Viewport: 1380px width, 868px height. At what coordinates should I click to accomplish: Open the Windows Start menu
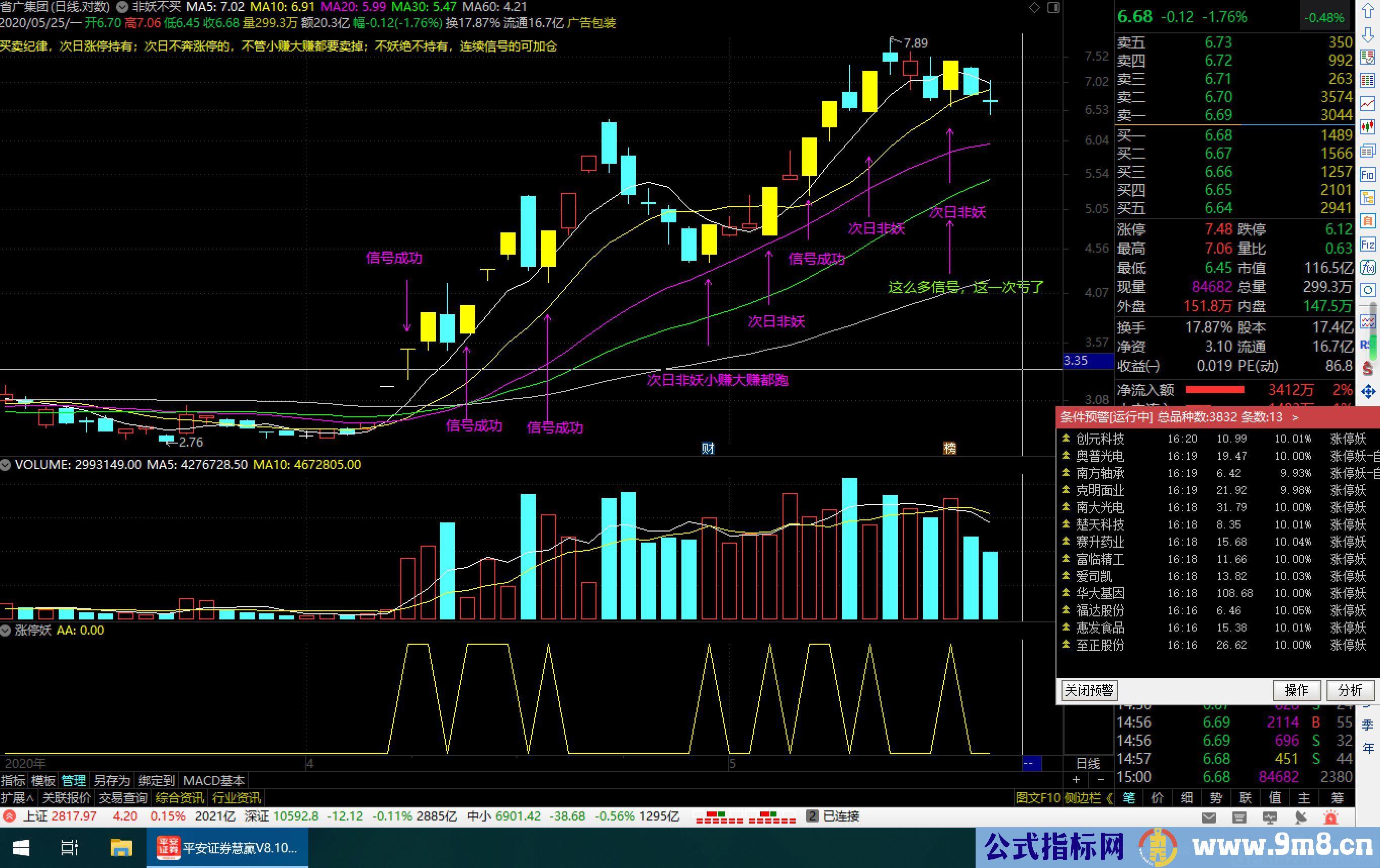point(21,848)
